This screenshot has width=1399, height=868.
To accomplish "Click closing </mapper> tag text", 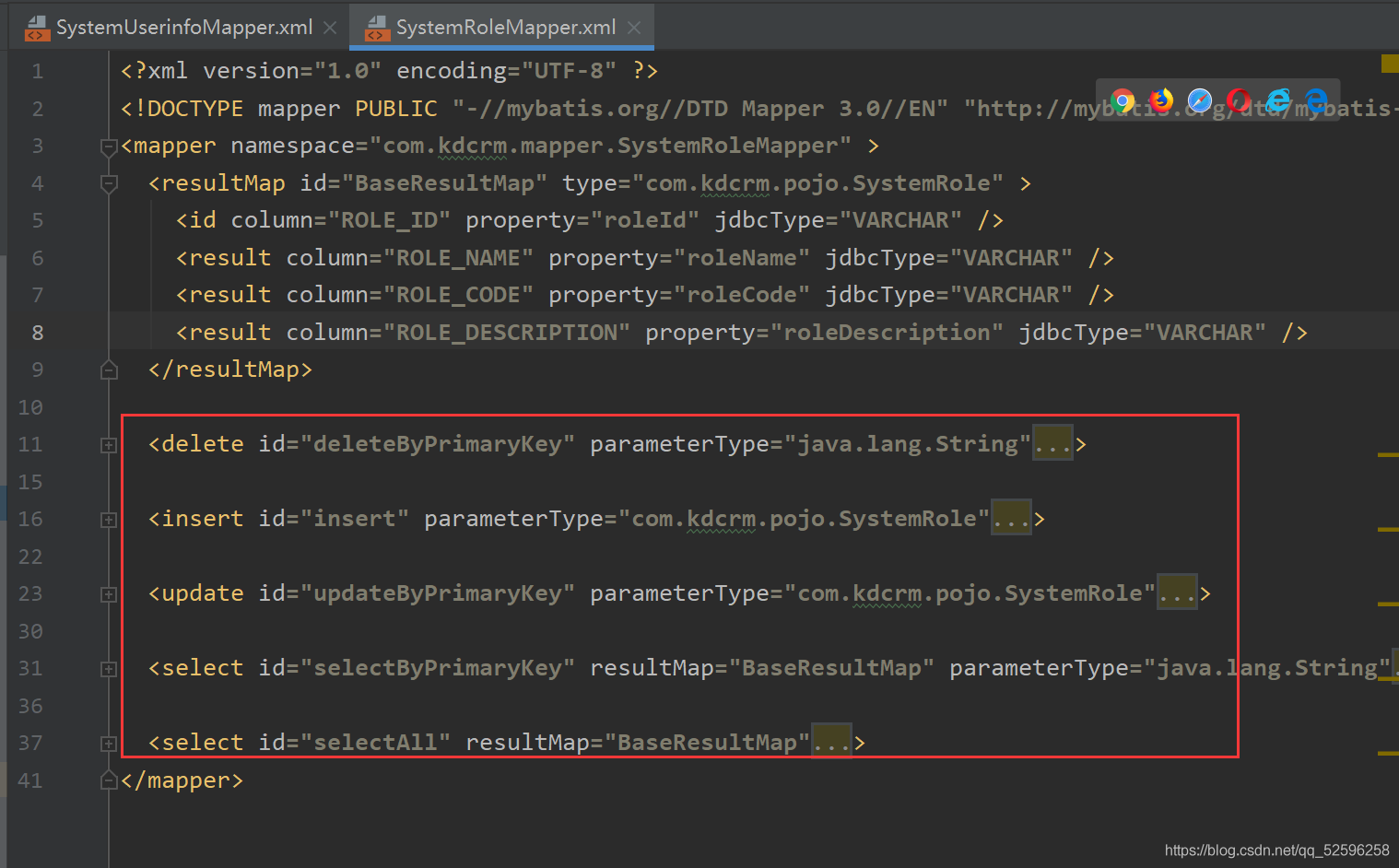I will [182, 780].
